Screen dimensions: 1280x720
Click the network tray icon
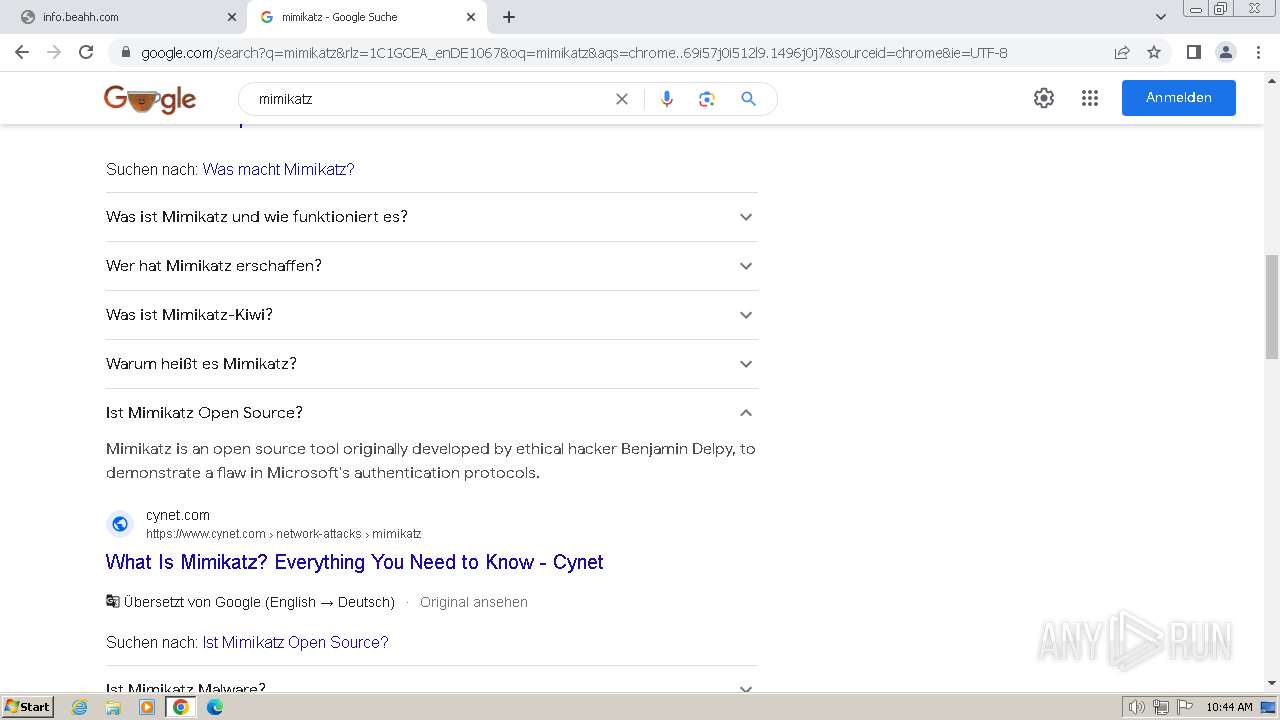click(1160, 707)
